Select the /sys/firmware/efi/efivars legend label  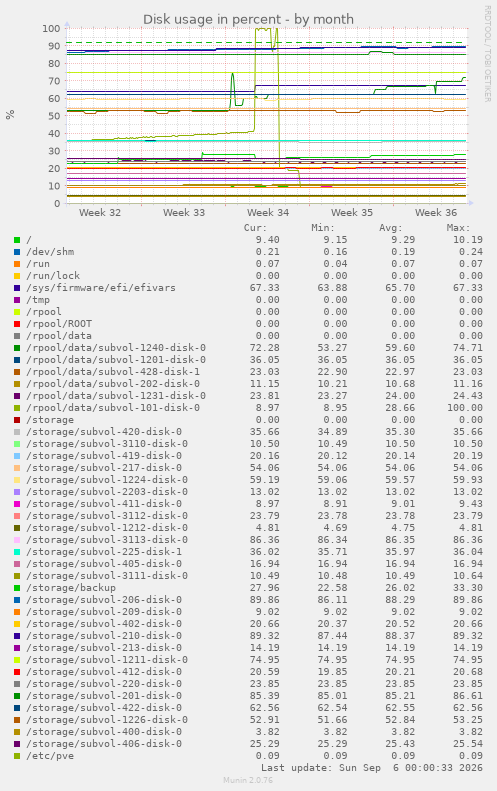(x=101, y=288)
